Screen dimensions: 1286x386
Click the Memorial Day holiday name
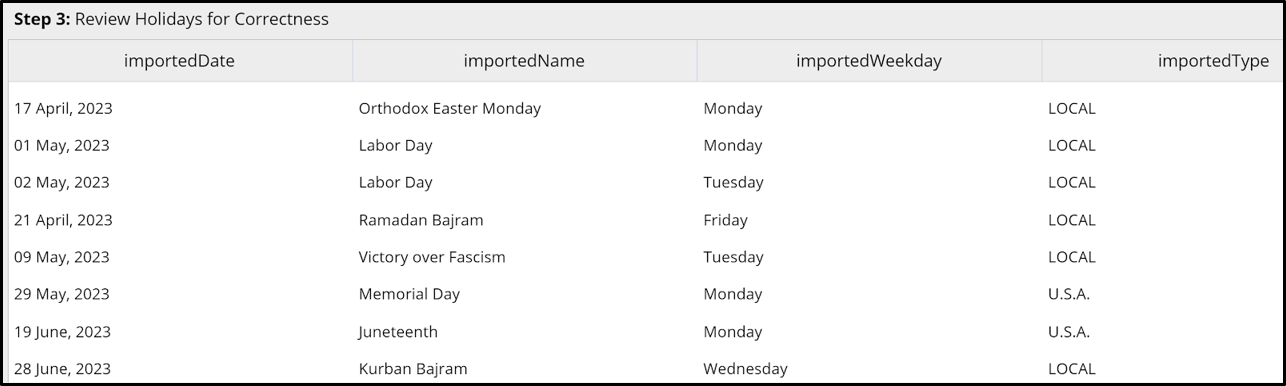coord(409,294)
